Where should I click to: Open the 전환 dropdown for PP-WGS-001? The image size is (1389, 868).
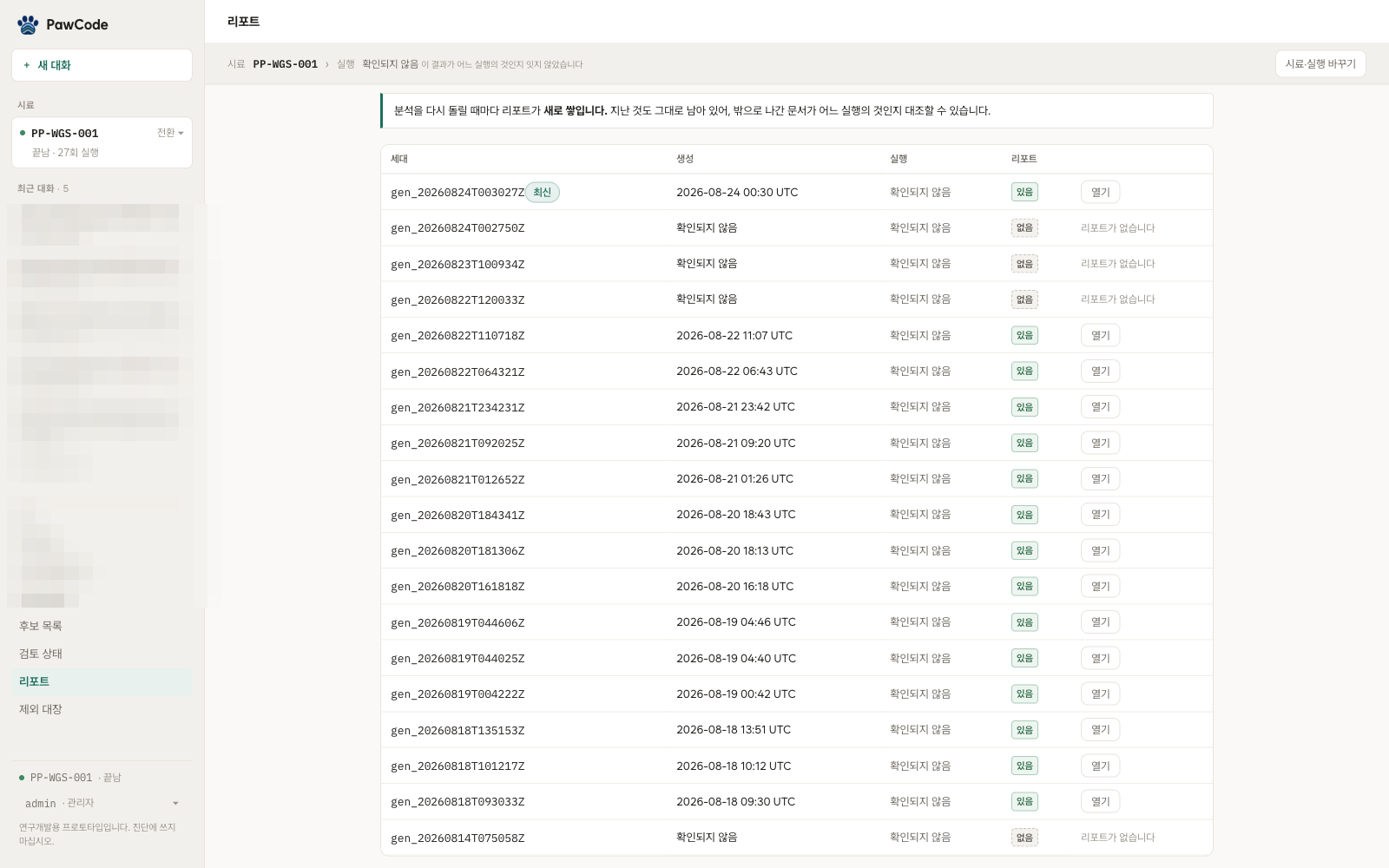click(x=170, y=133)
